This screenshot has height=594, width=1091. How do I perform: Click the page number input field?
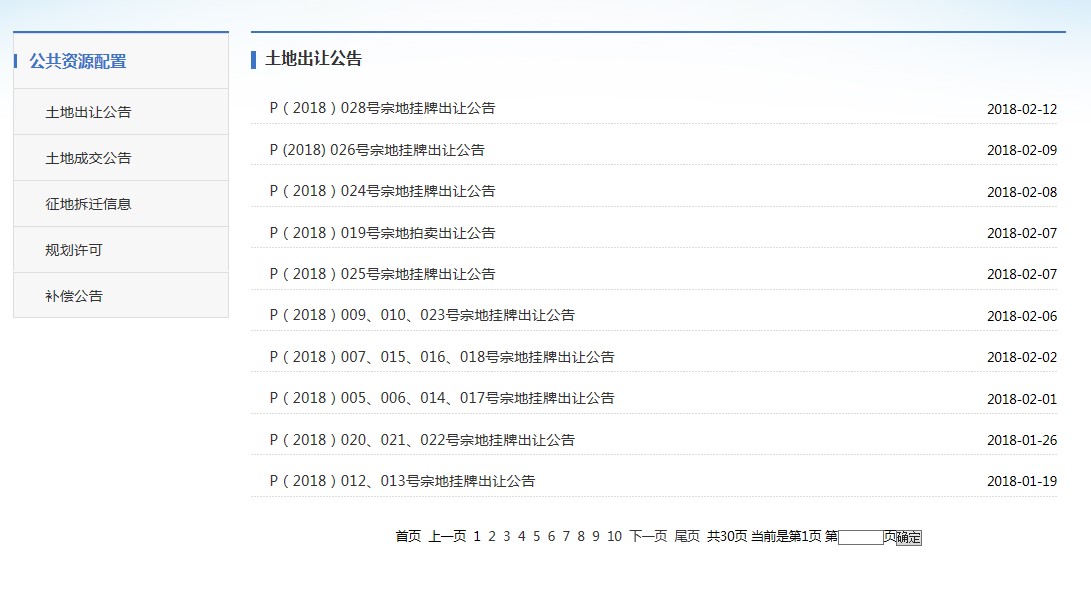[x=860, y=537]
